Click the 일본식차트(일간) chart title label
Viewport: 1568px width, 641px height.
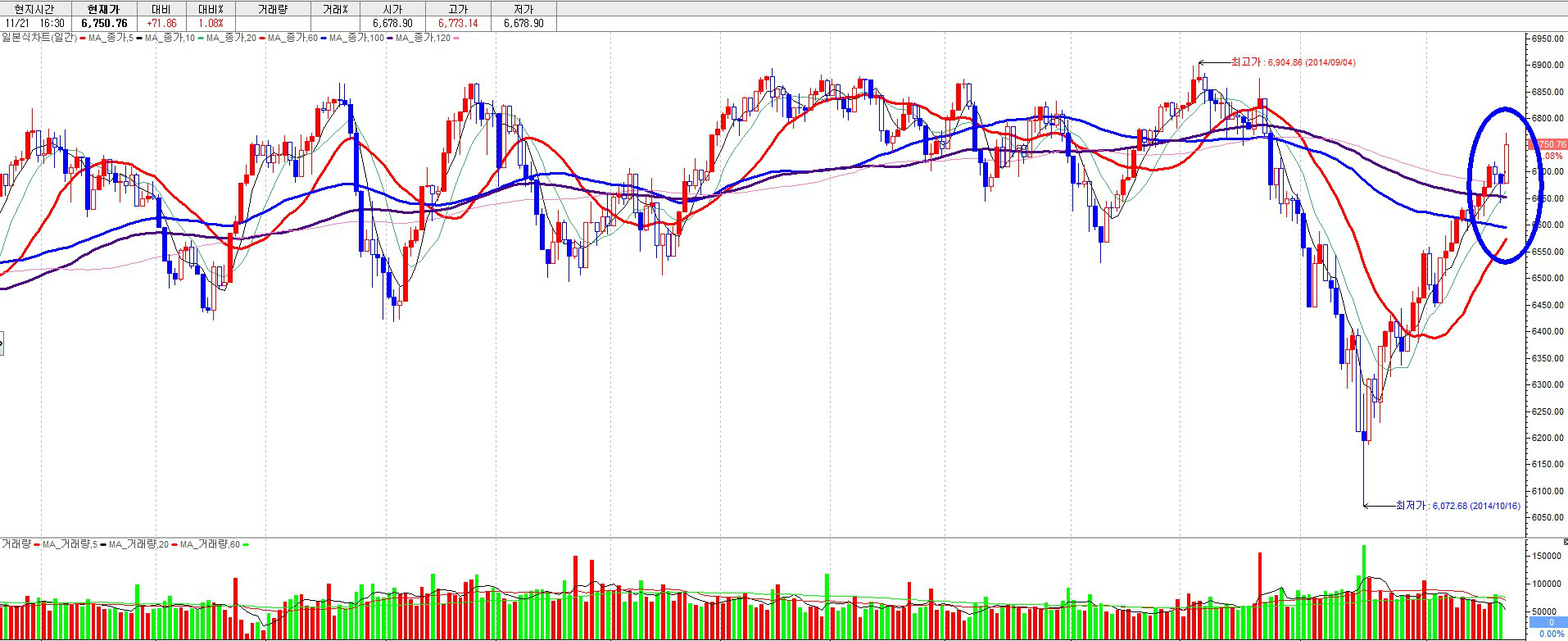(x=39, y=38)
